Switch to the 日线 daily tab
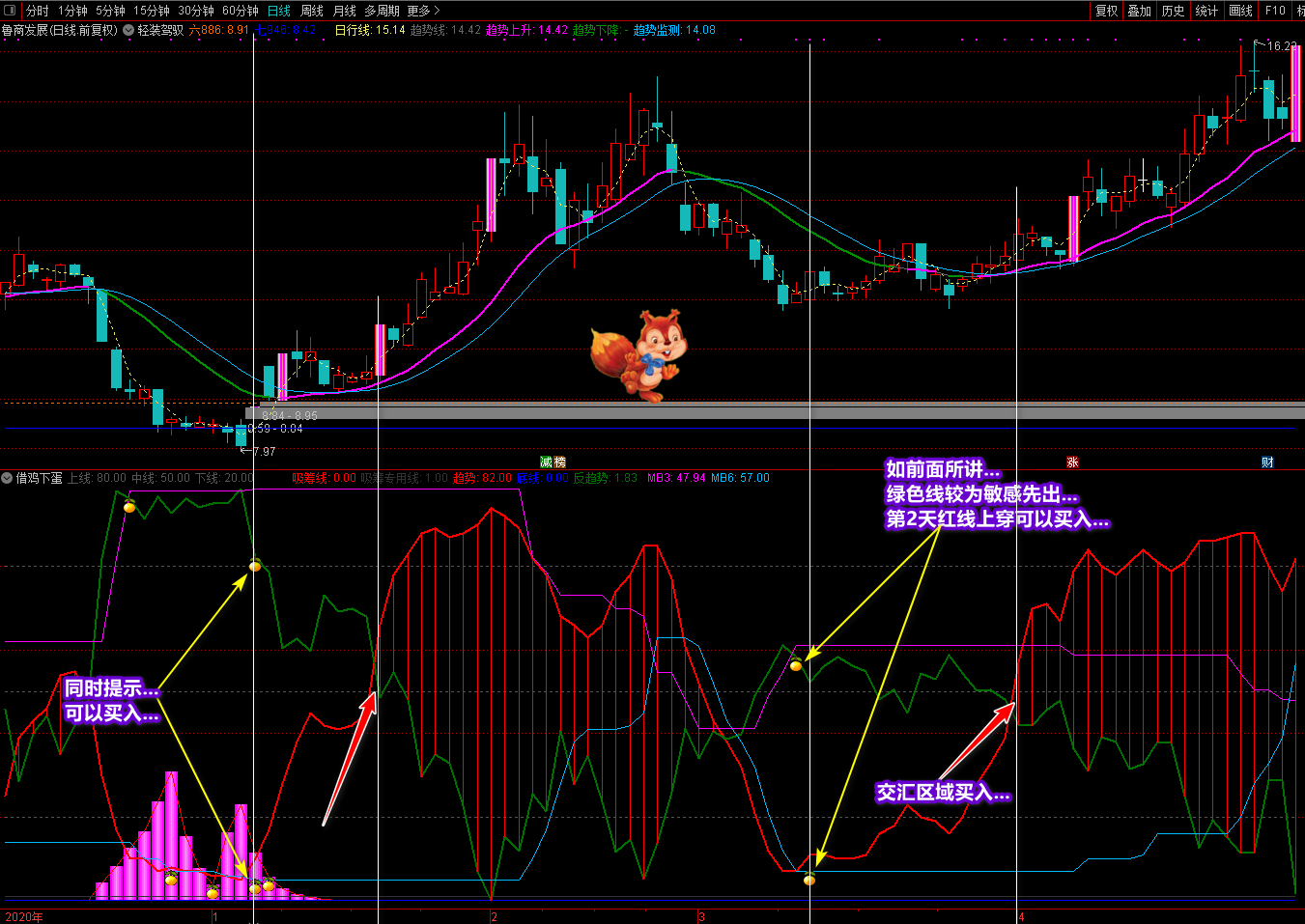This screenshot has width=1305, height=924. click(x=279, y=11)
